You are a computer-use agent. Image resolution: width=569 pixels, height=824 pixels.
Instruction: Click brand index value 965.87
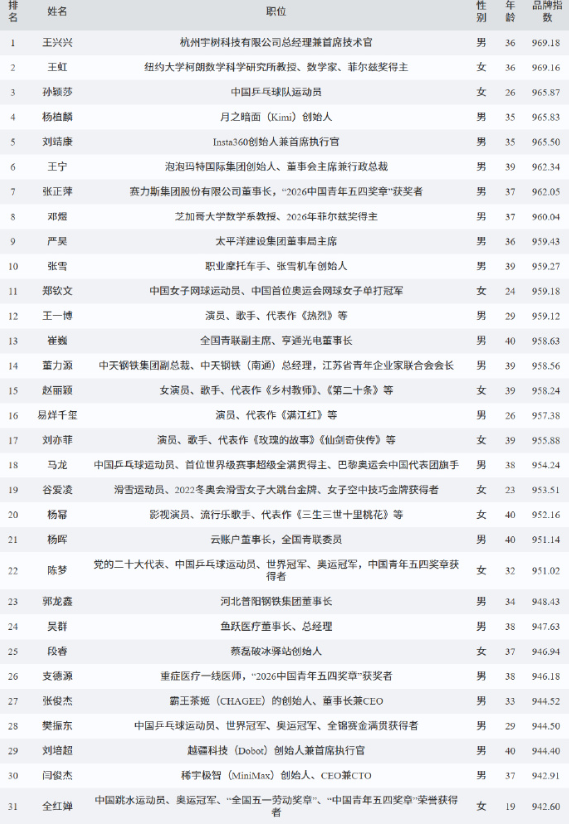(546, 92)
